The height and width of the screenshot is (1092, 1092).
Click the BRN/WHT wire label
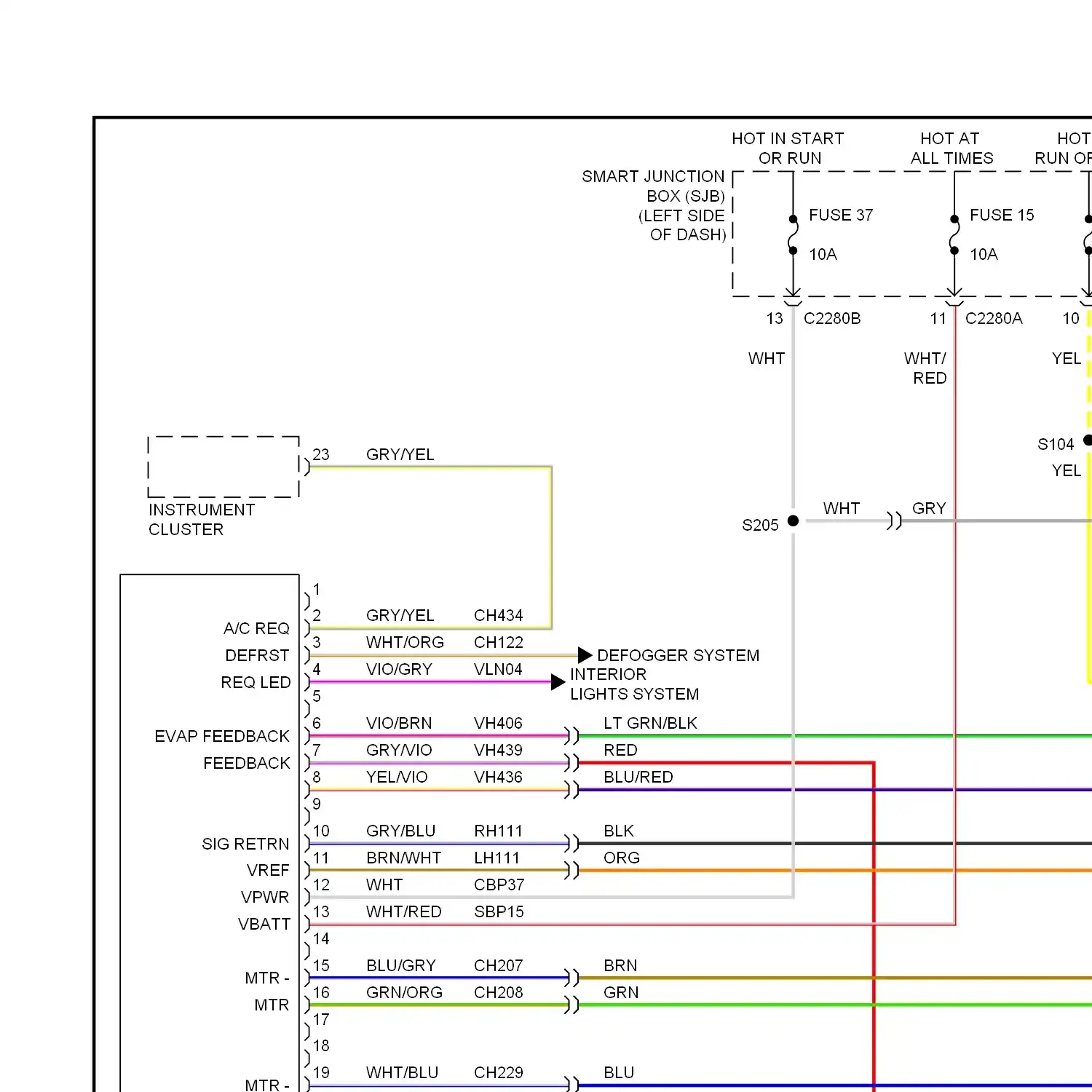[x=403, y=858]
